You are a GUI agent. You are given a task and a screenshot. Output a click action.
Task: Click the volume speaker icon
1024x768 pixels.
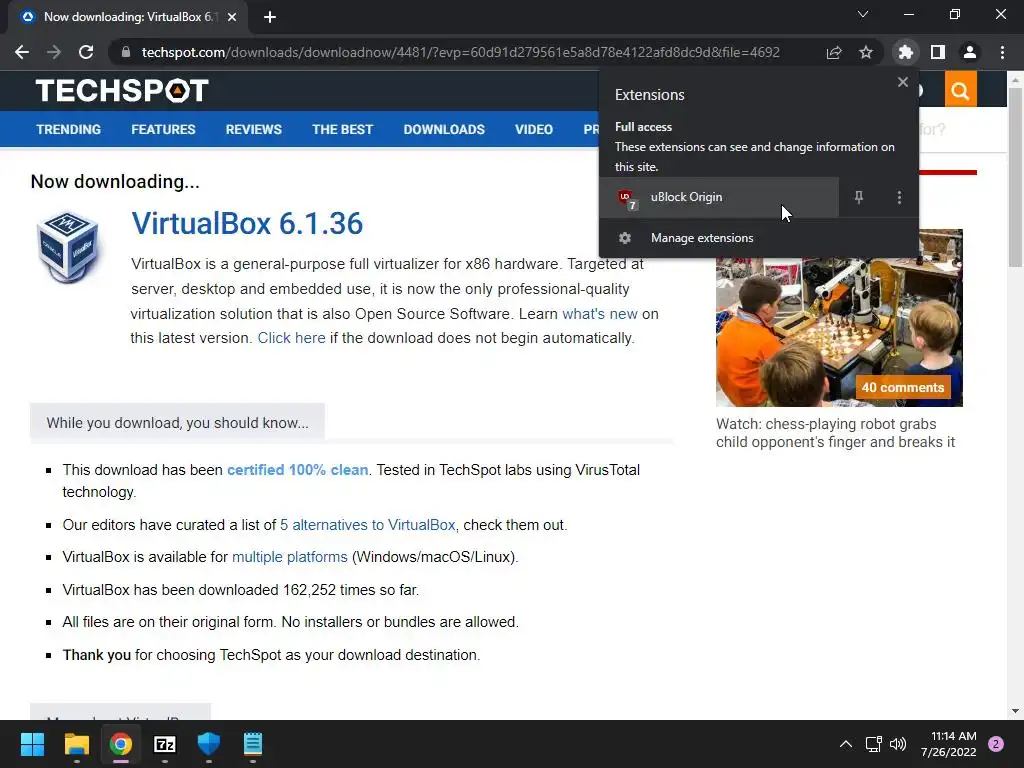point(899,744)
